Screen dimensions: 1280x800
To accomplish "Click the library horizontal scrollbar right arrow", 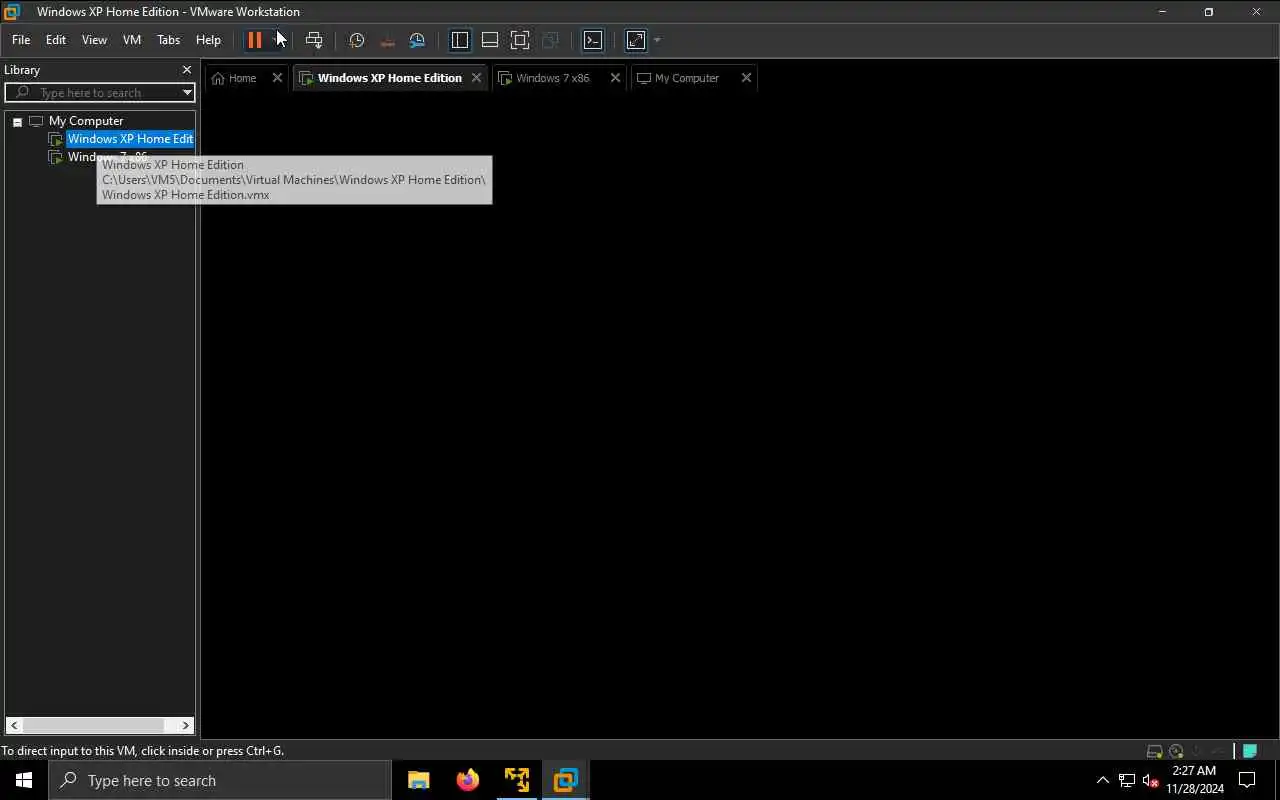I will (x=185, y=726).
